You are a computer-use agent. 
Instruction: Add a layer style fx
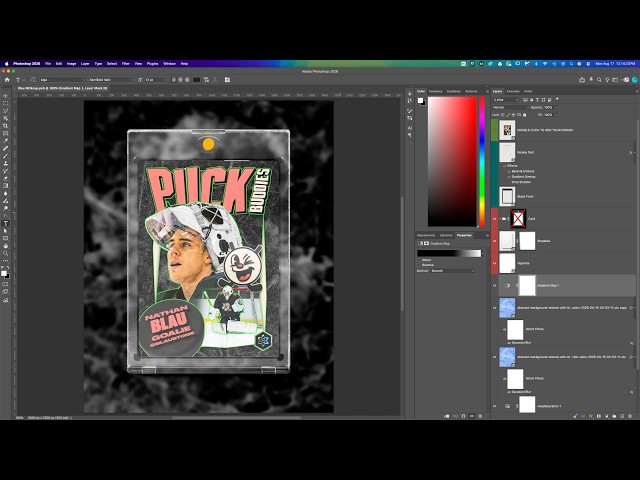coord(591,416)
